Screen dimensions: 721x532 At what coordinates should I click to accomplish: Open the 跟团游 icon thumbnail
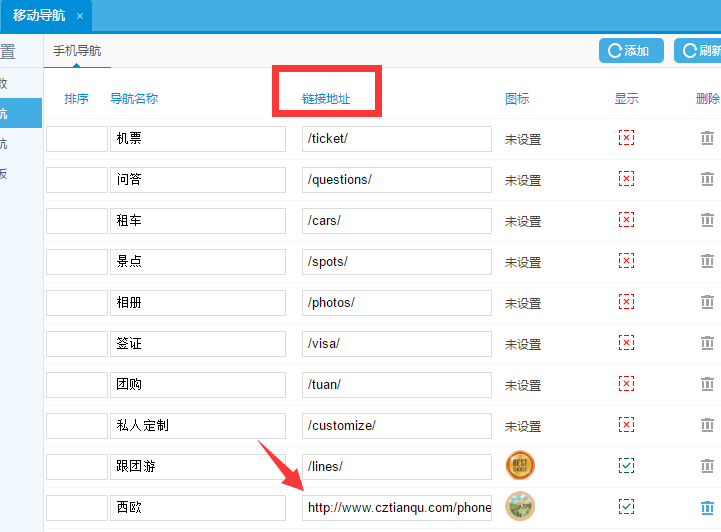[x=520, y=466]
